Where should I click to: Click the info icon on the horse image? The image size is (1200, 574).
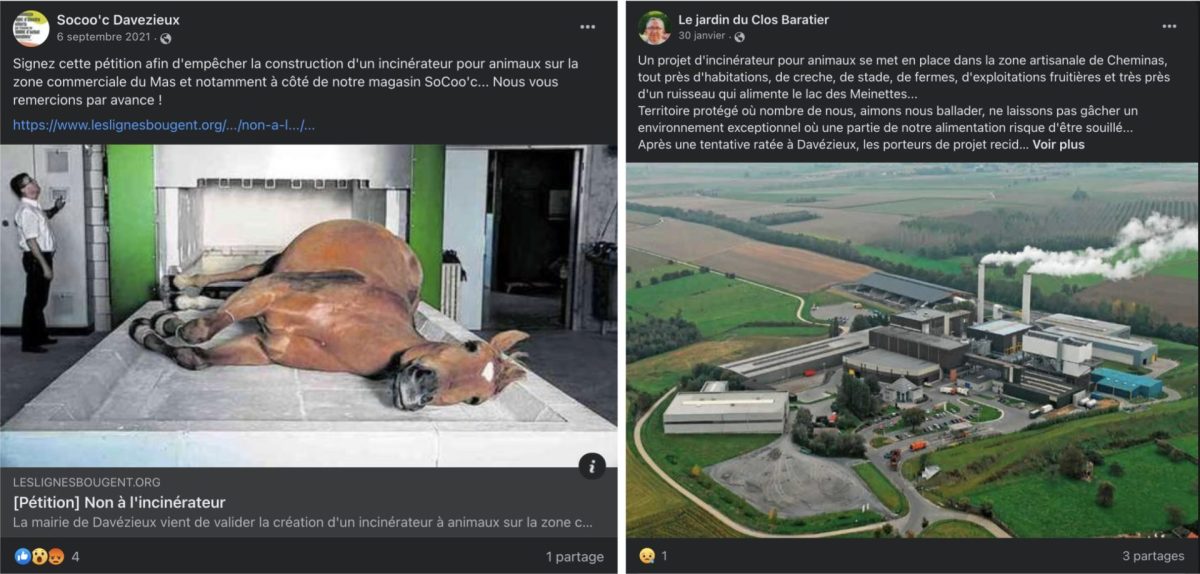pos(593,465)
